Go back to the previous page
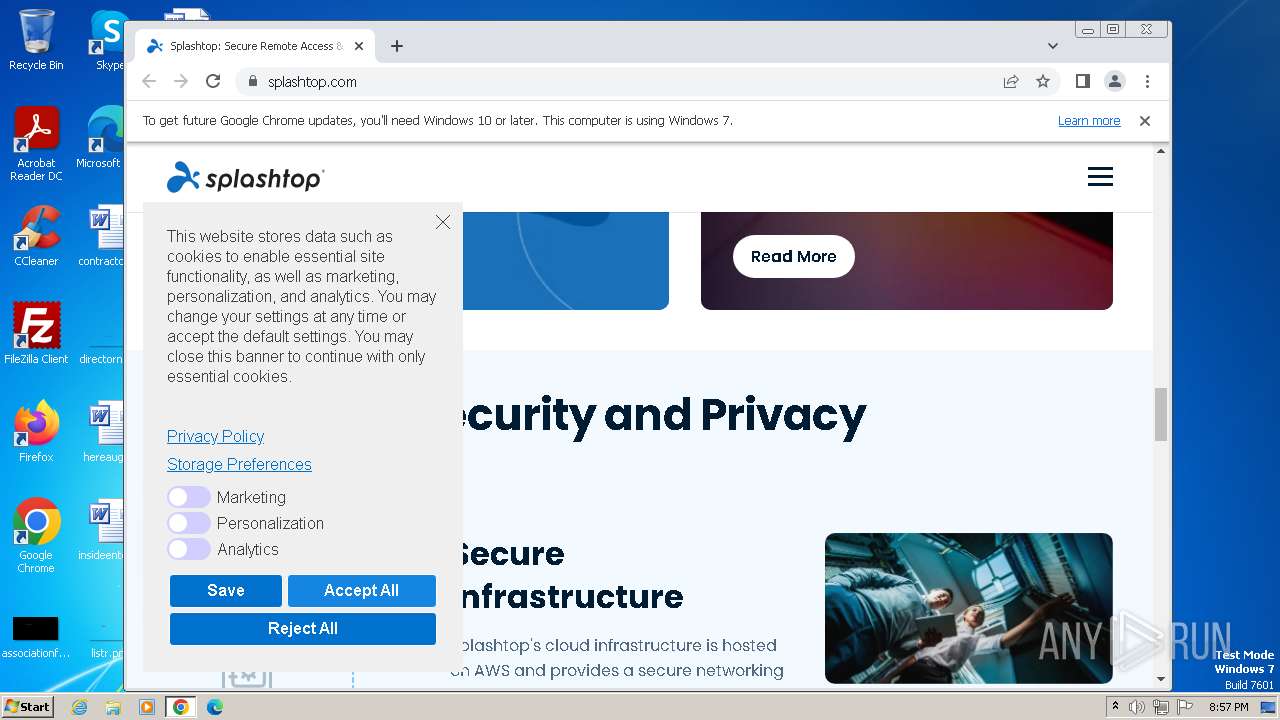 [x=149, y=82]
